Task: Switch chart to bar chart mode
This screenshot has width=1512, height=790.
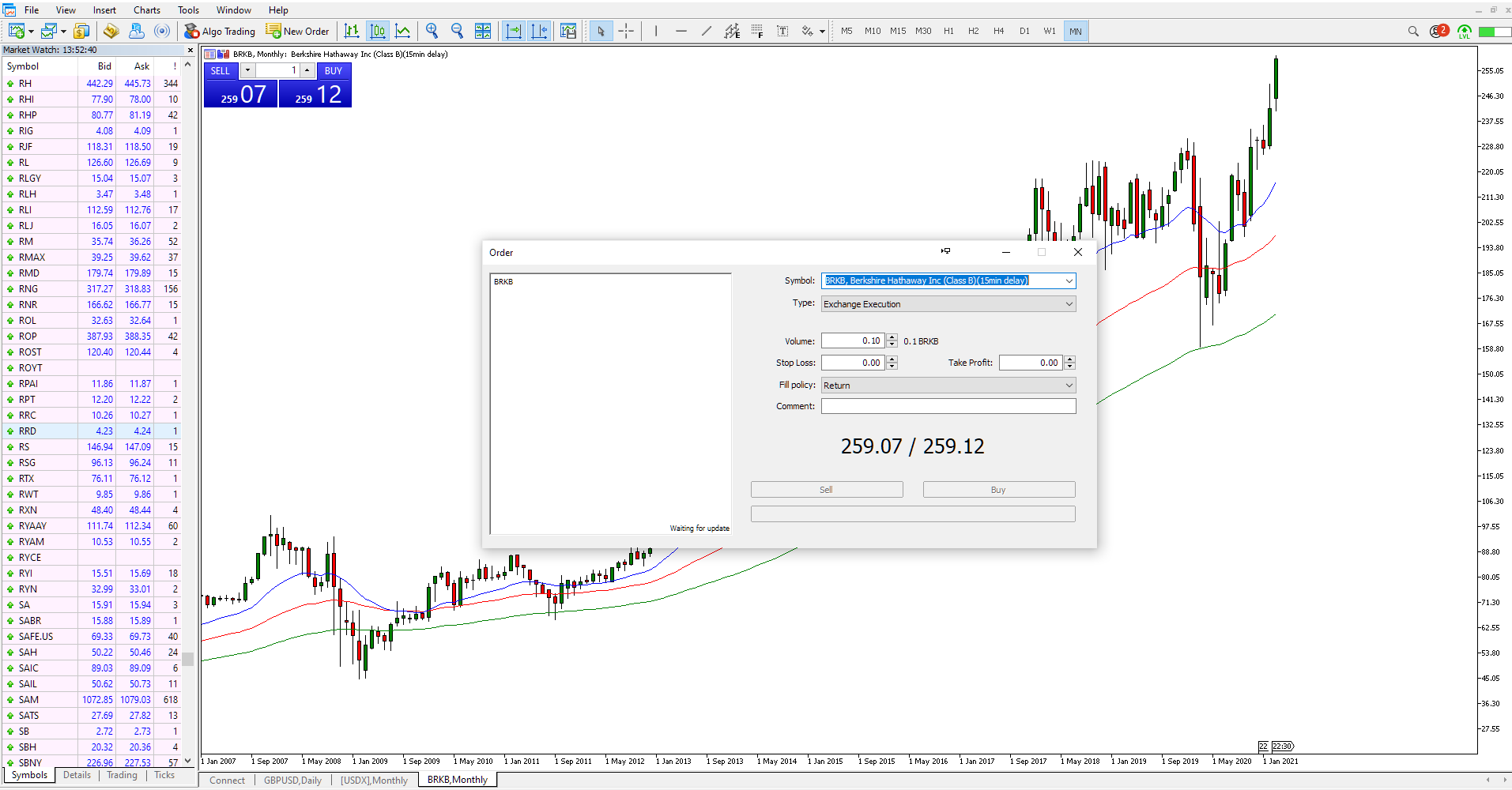Action: click(353, 31)
